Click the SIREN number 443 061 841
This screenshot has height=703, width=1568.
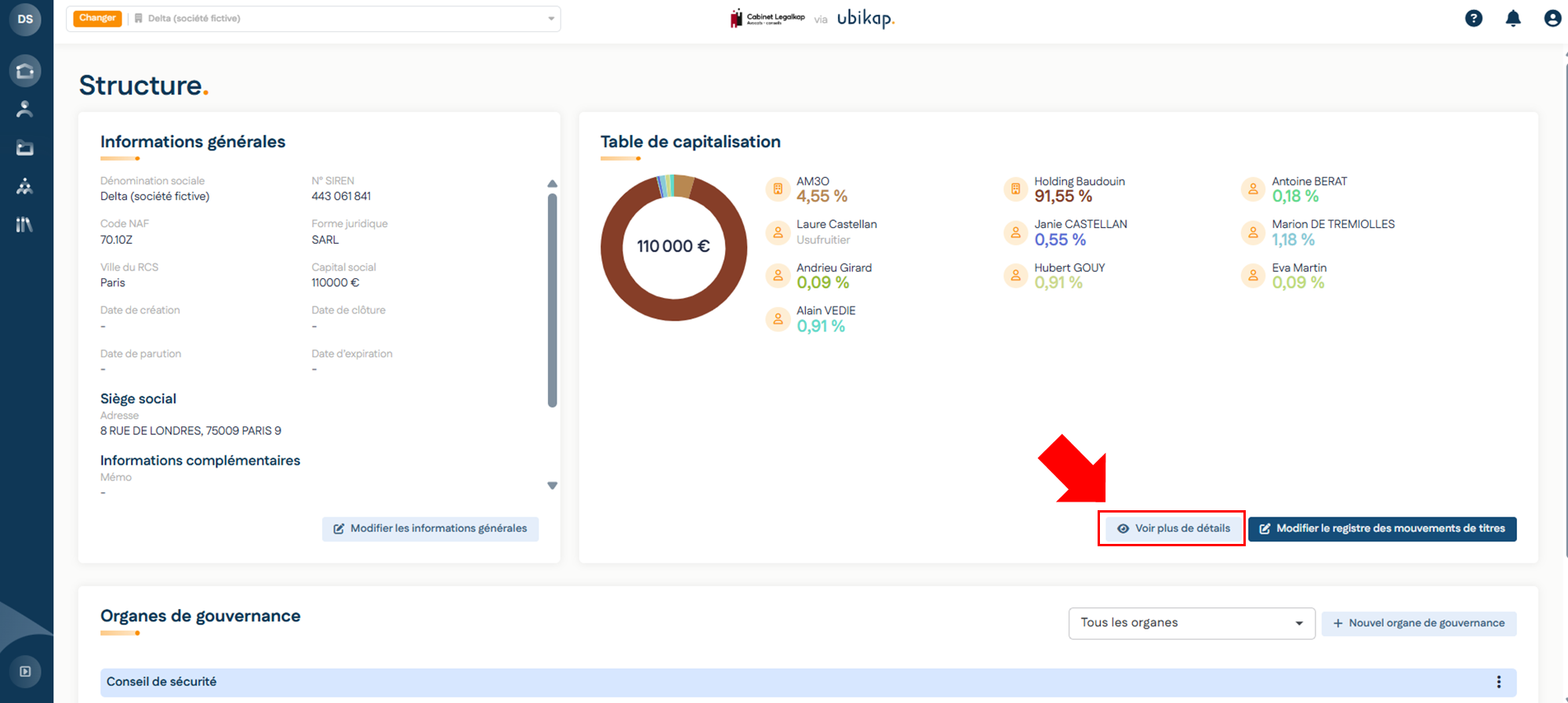pyautogui.click(x=341, y=197)
